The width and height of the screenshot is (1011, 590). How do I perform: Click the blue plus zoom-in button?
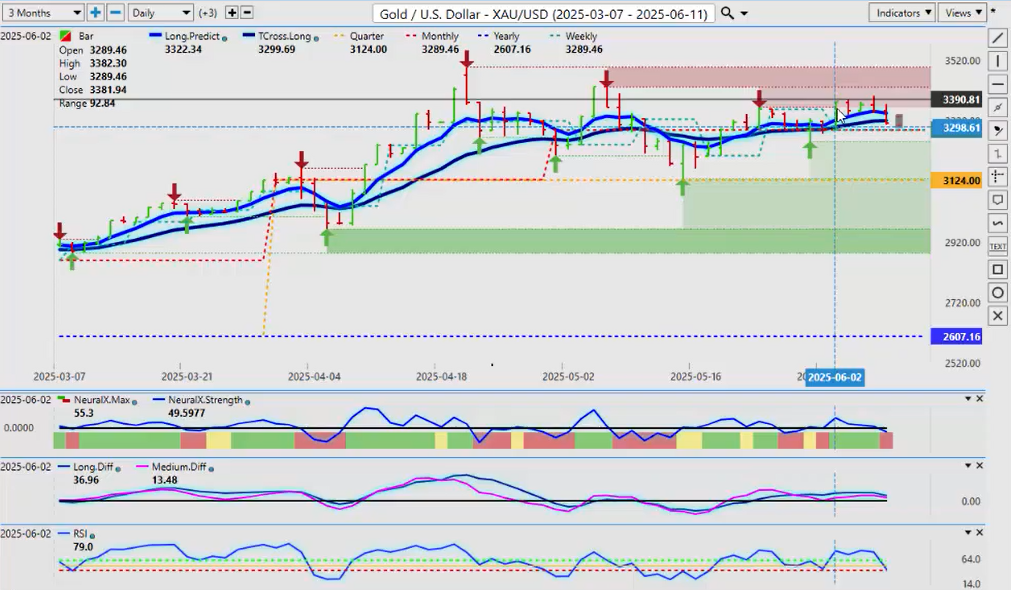pos(95,12)
